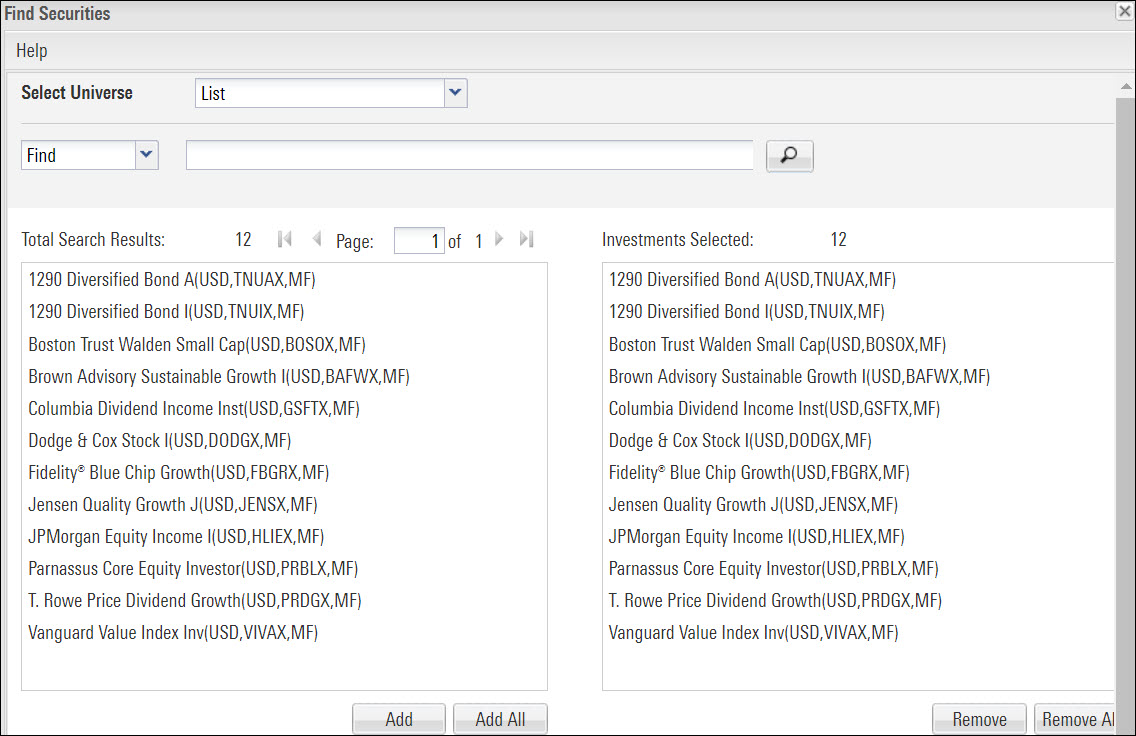Go to previous page of results
1136x736 pixels.
pyautogui.click(x=317, y=239)
